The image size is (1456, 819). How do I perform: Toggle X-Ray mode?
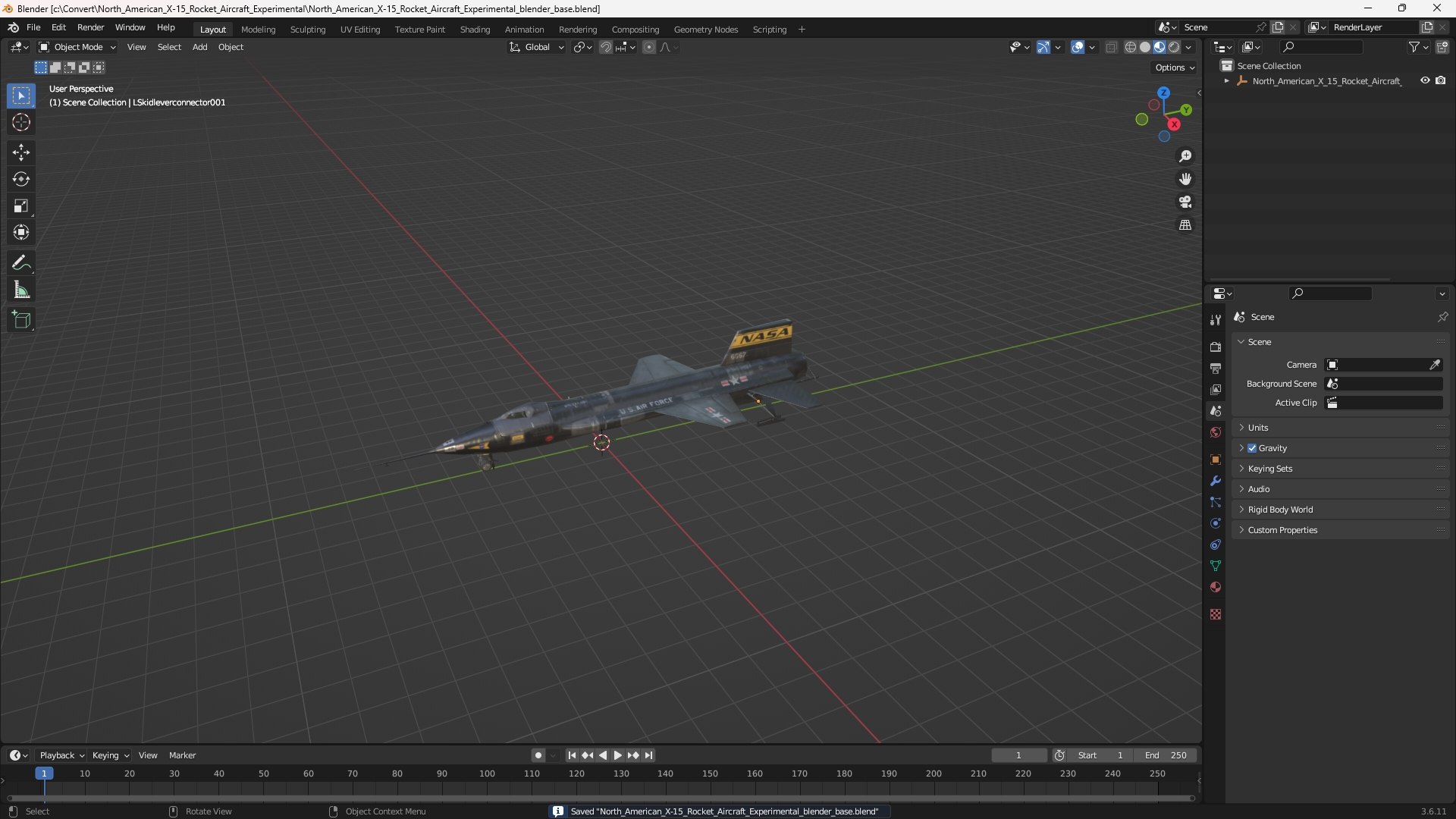1111,47
